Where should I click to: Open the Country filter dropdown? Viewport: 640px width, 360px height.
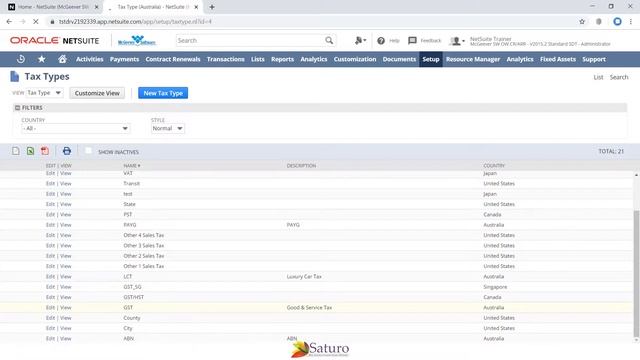point(76,128)
